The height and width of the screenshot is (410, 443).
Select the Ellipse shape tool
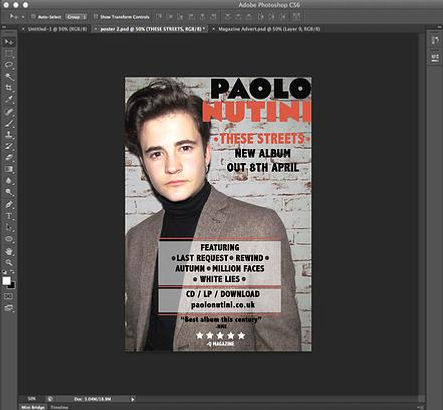[9, 239]
